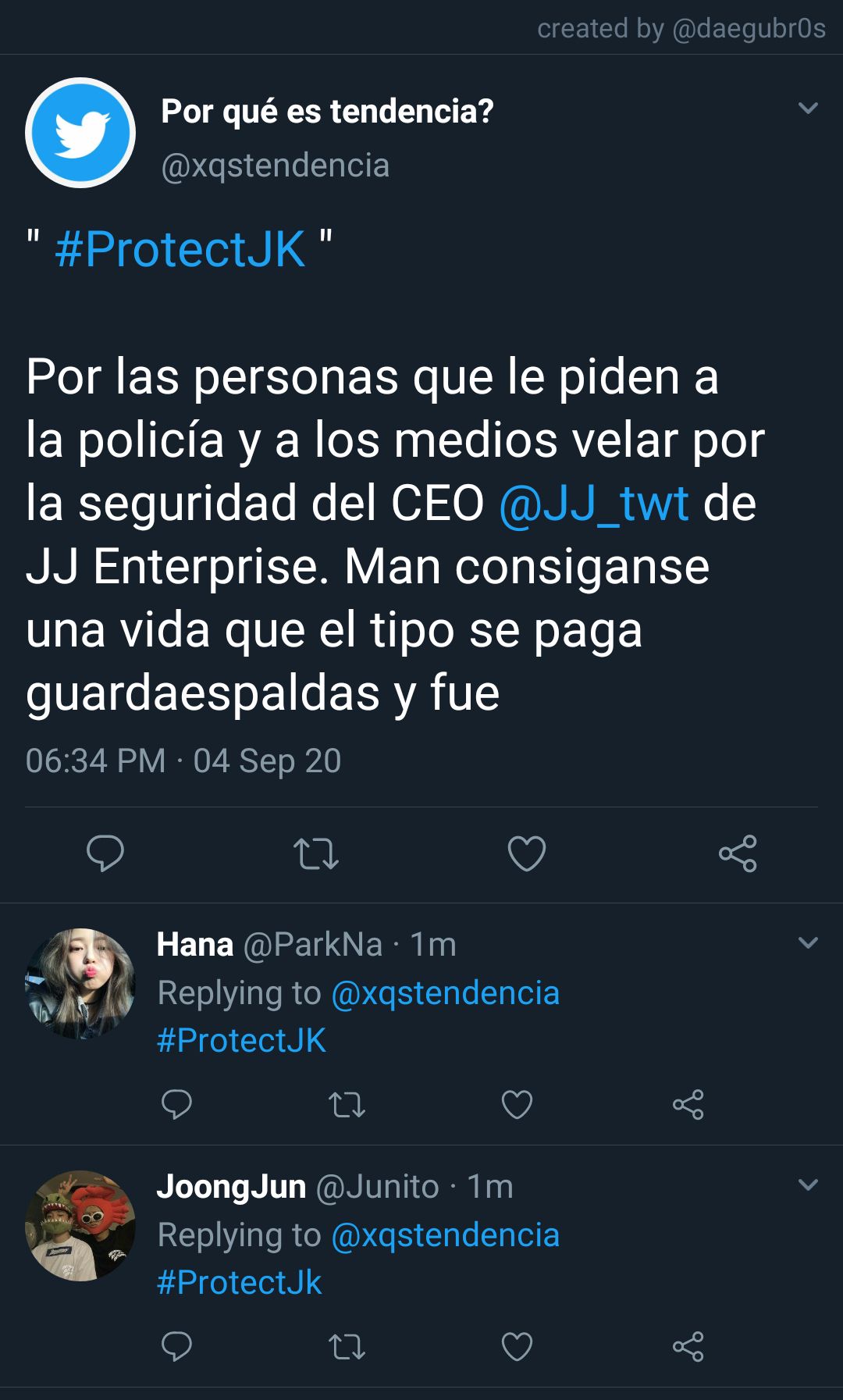Share JoongJun's reply tweet

688,1347
